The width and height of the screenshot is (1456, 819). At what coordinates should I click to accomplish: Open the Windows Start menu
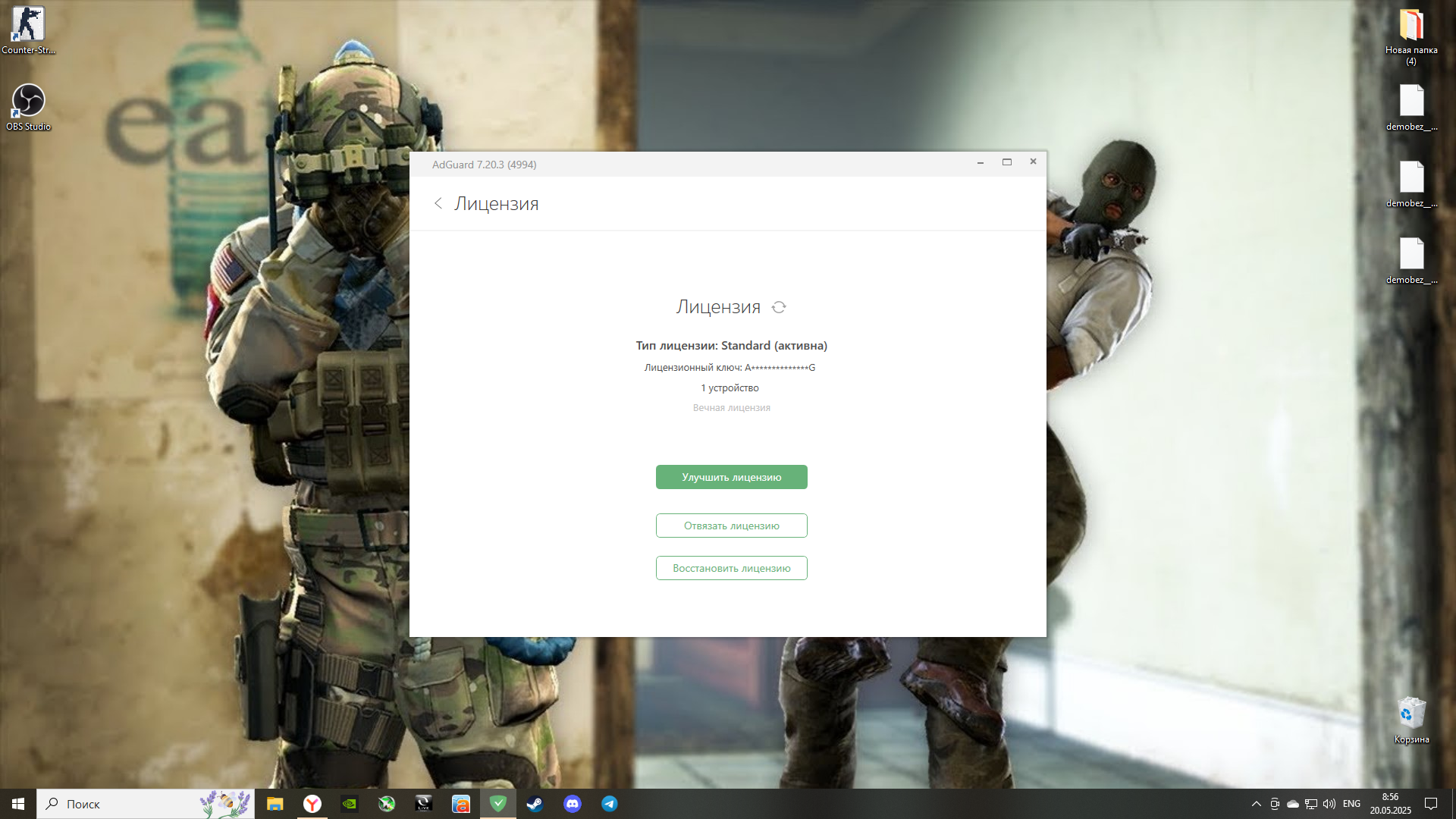point(18,804)
